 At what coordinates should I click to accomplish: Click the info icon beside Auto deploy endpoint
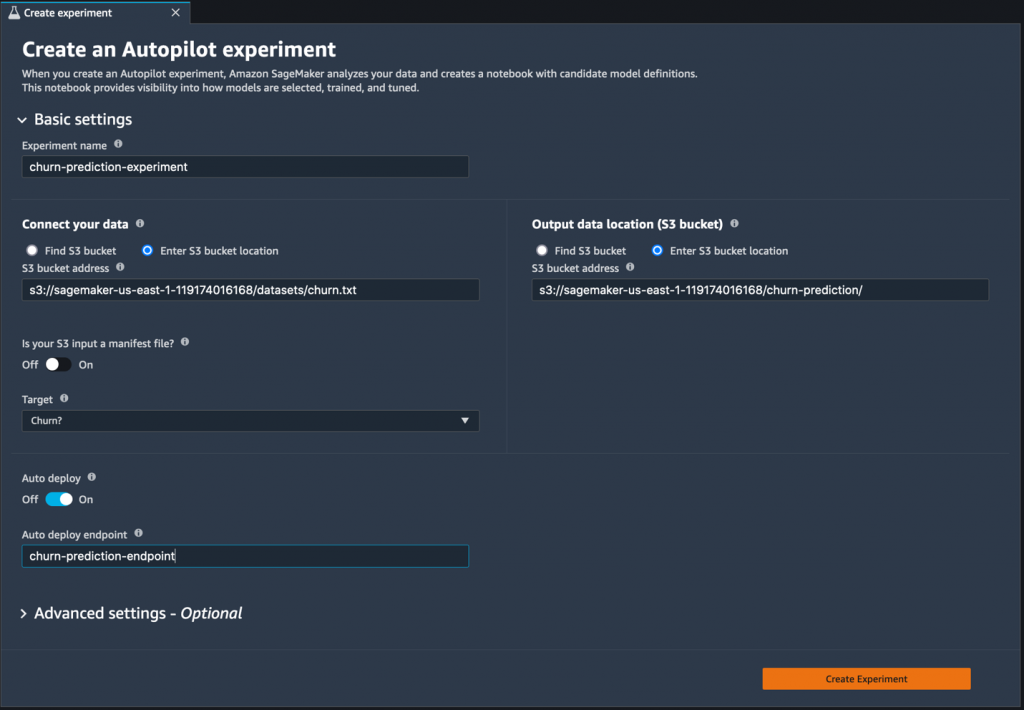(138, 533)
